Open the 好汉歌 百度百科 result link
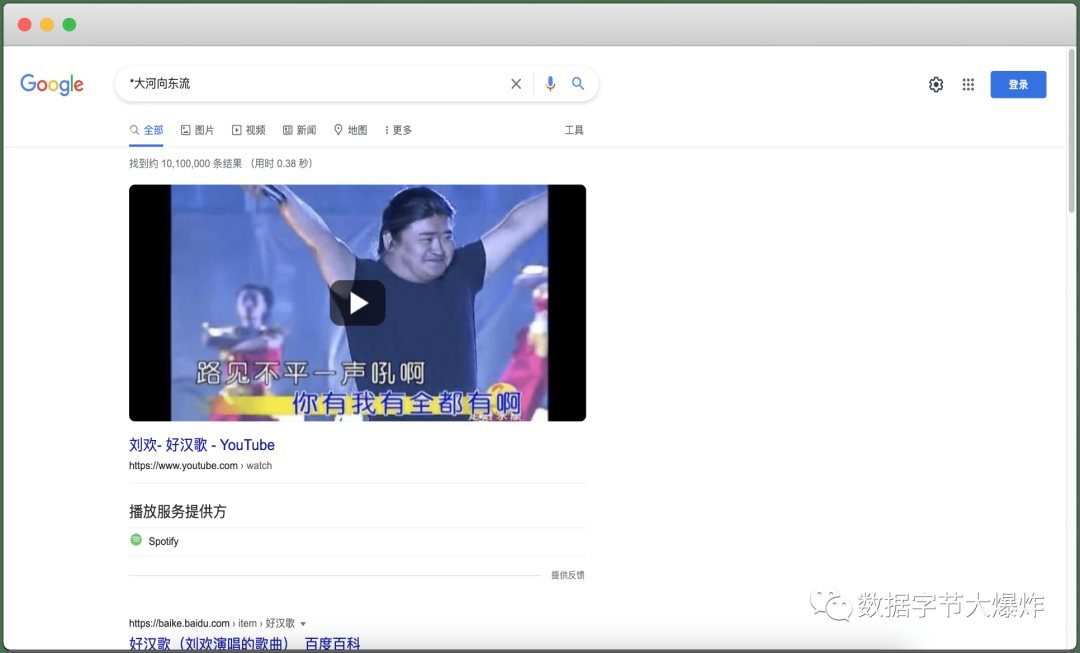Image resolution: width=1080 pixels, height=653 pixels. [x=245, y=644]
